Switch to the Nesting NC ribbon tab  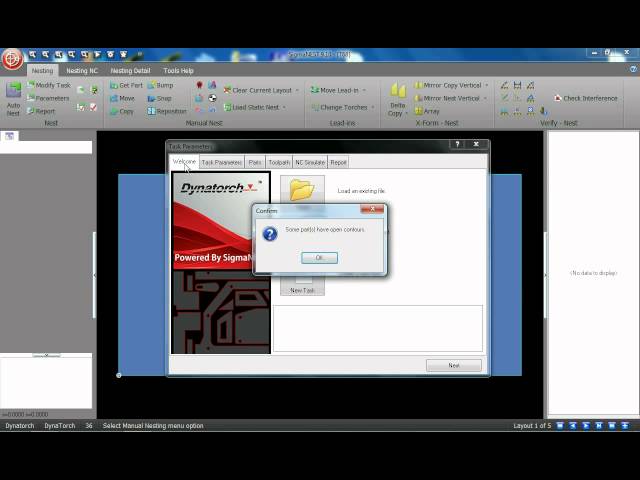(82, 71)
